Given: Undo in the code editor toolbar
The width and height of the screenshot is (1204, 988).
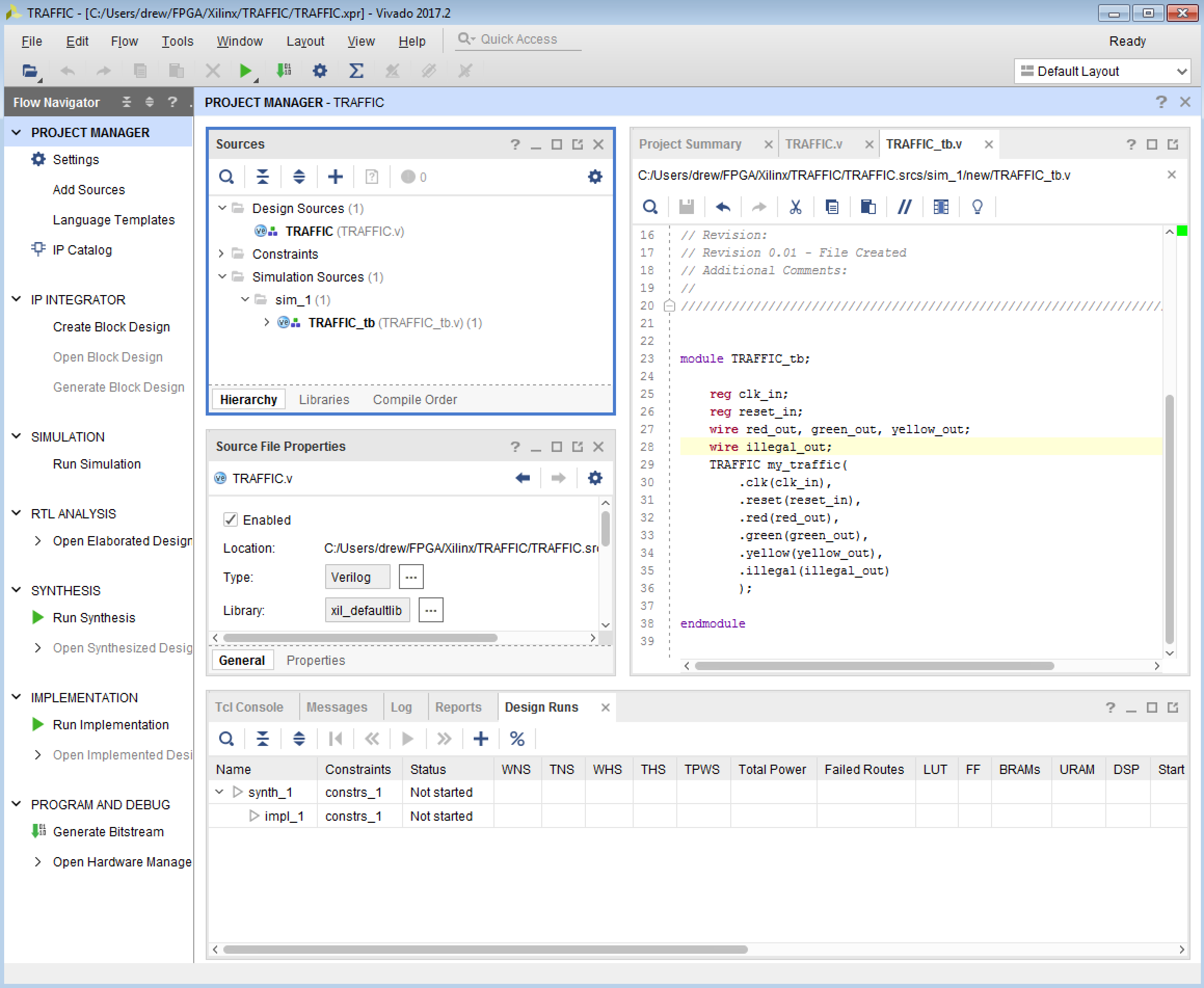Looking at the screenshot, I should pos(723,207).
